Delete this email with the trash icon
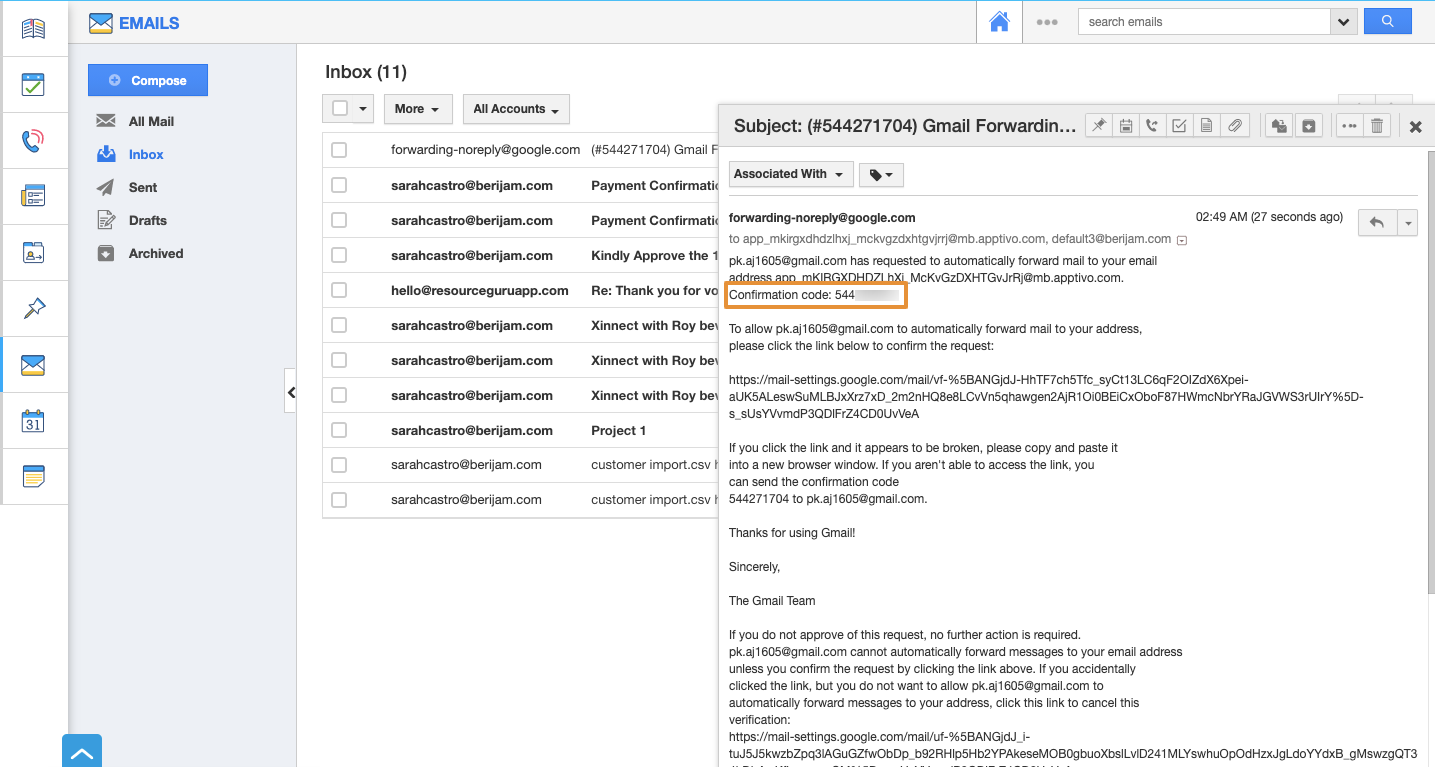The image size is (1435, 767). click(x=1377, y=126)
